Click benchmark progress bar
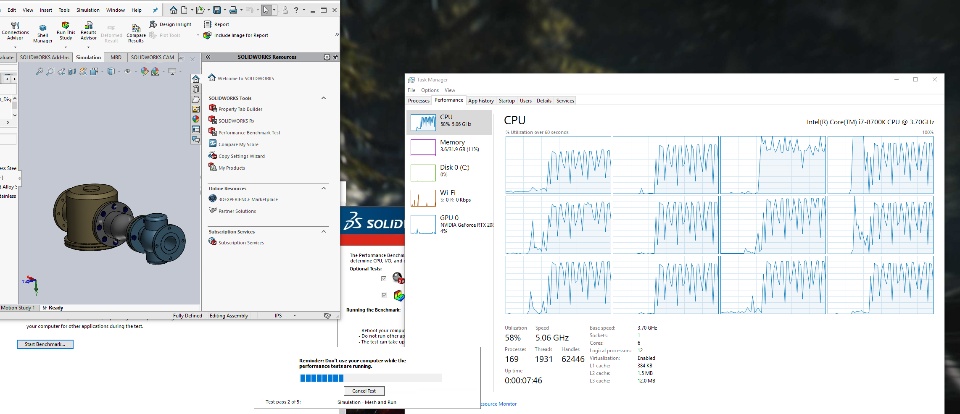This screenshot has height=414, width=960. [370, 378]
